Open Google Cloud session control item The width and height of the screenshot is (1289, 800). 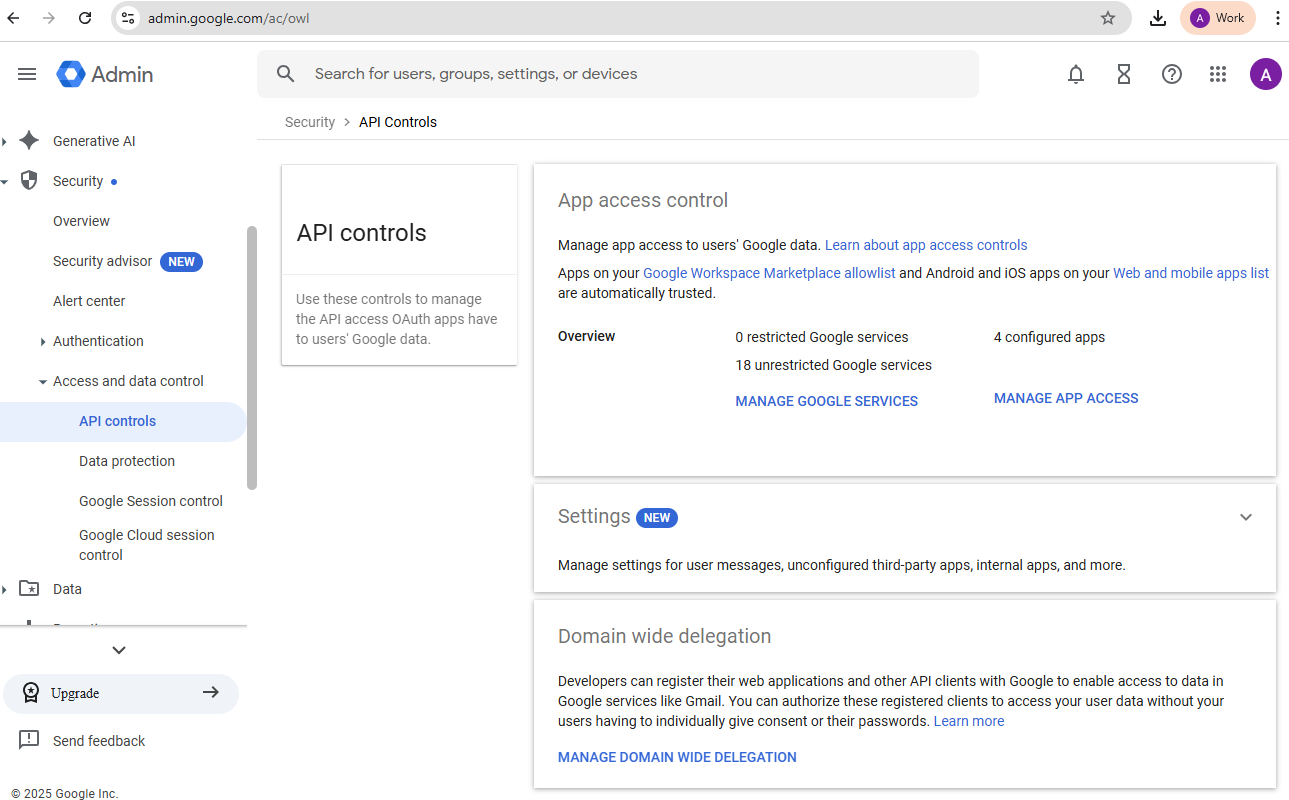pyautogui.click(x=147, y=545)
